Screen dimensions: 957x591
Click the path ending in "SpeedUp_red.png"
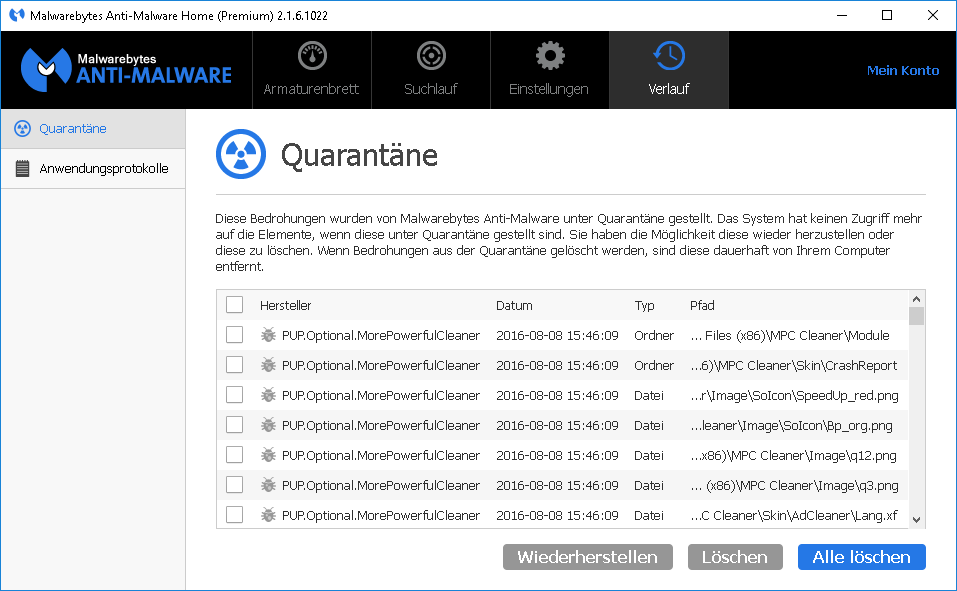click(x=795, y=395)
